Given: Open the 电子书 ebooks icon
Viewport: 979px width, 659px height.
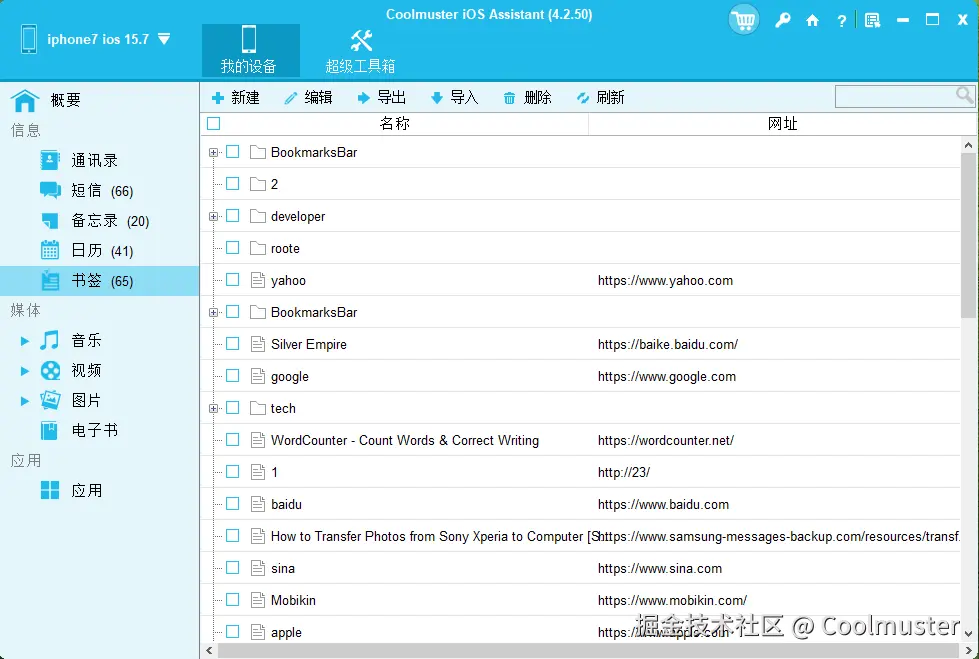Looking at the screenshot, I should pos(49,430).
